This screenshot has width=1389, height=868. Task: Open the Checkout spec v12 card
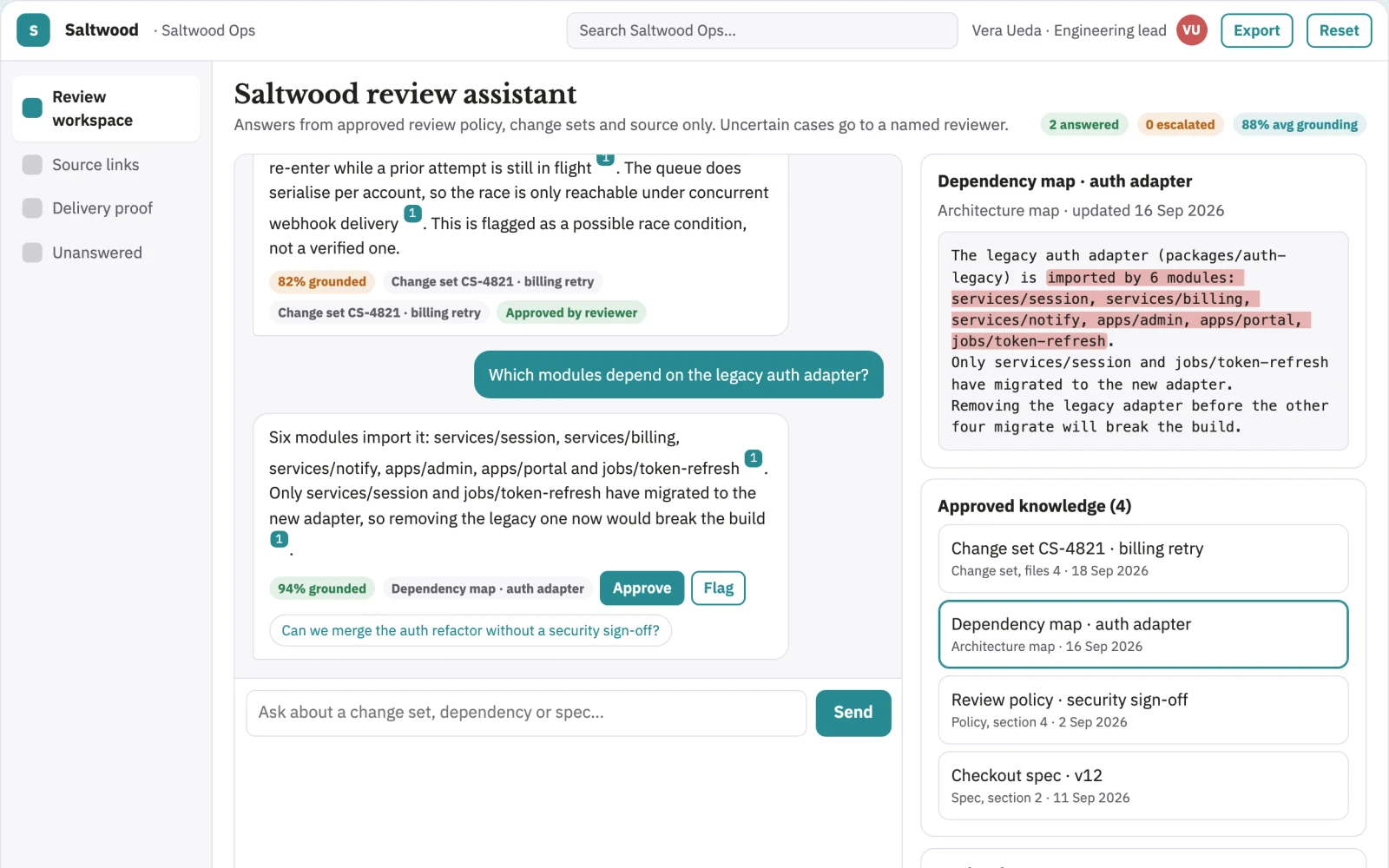1142,786
